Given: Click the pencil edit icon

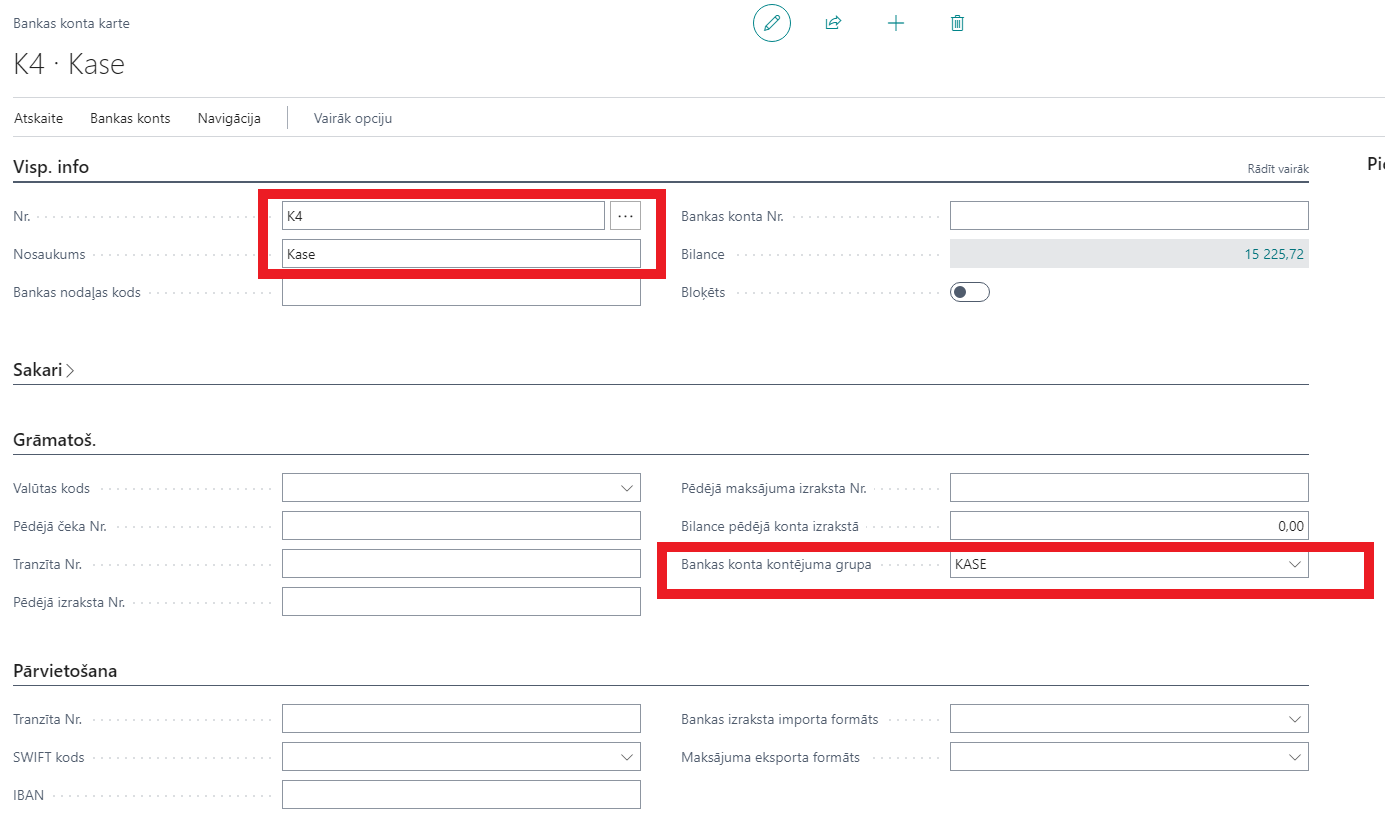Looking at the screenshot, I should click(771, 23).
